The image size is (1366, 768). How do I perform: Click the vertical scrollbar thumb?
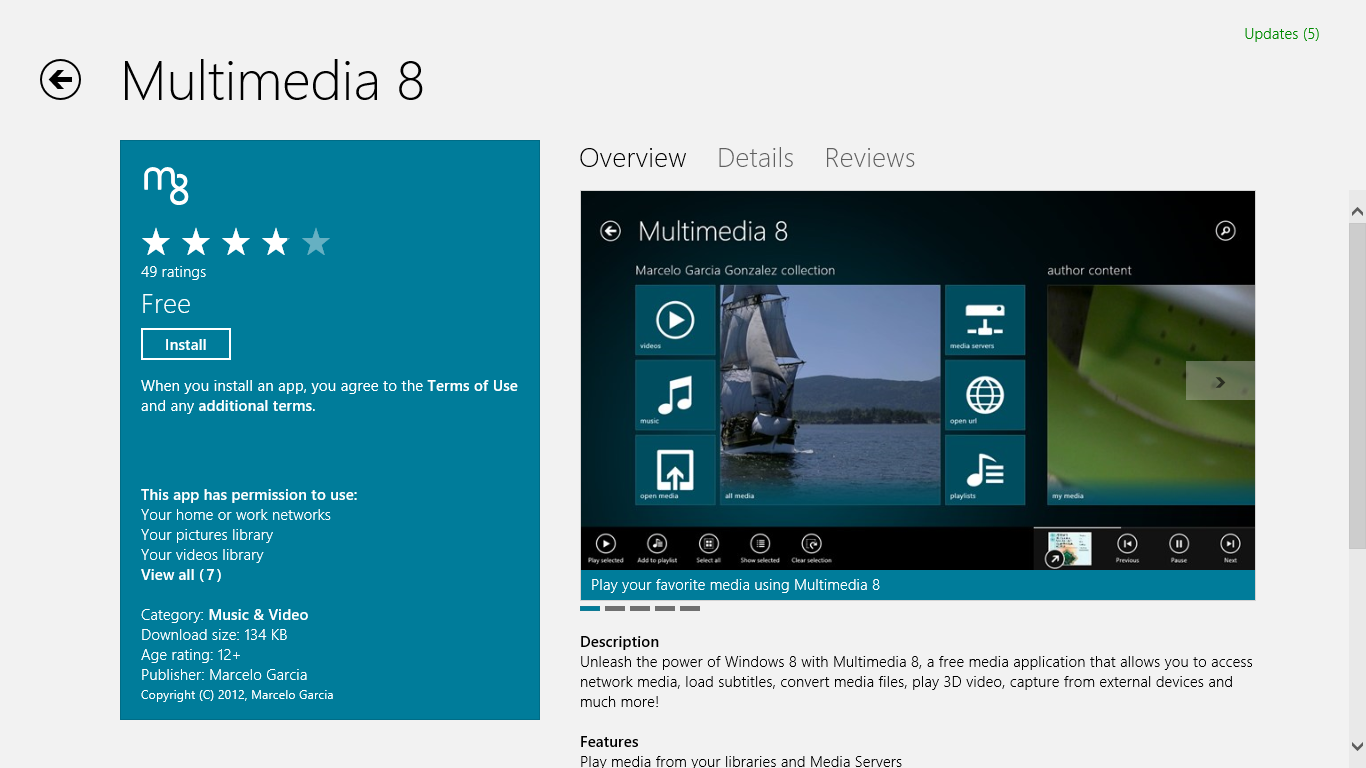coord(1357,385)
